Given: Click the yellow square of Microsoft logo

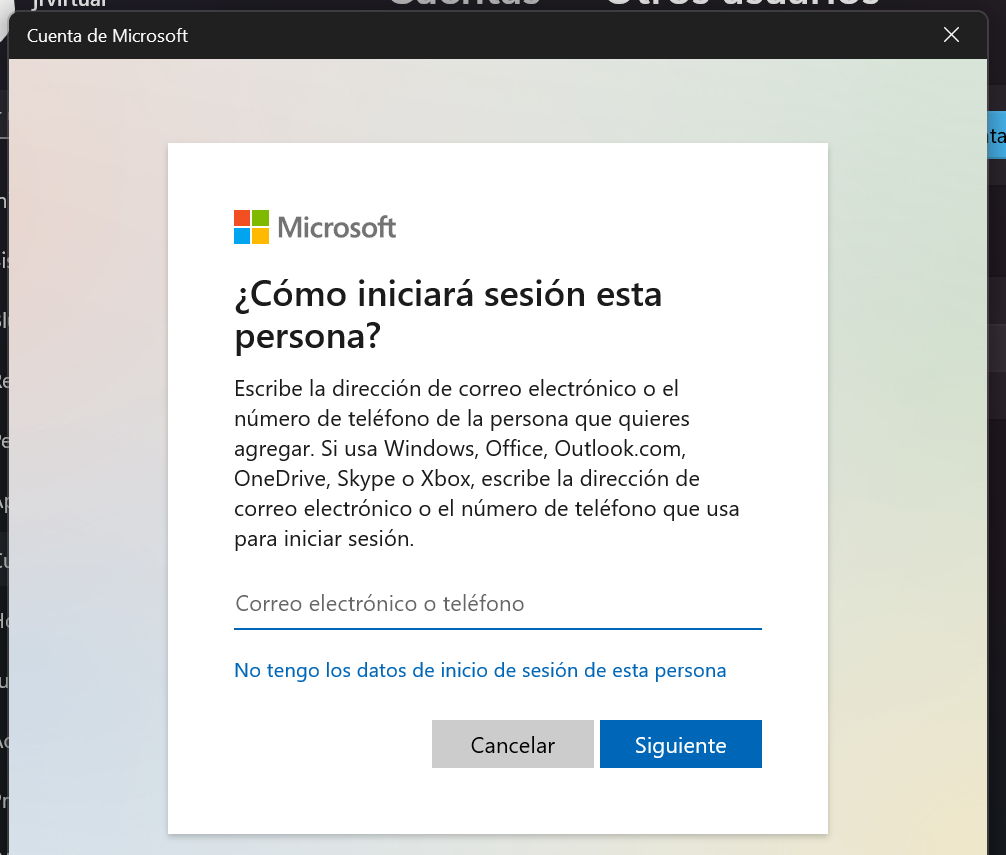Looking at the screenshot, I should 260,236.
